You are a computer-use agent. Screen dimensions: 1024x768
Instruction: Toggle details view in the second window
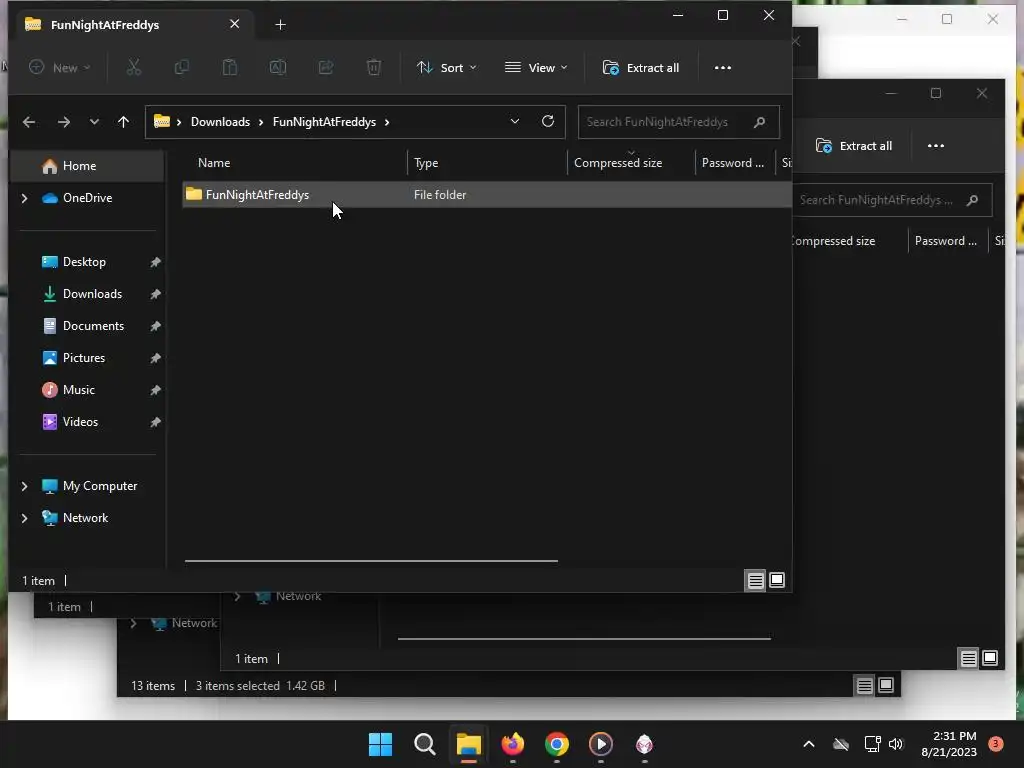click(968, 658)
